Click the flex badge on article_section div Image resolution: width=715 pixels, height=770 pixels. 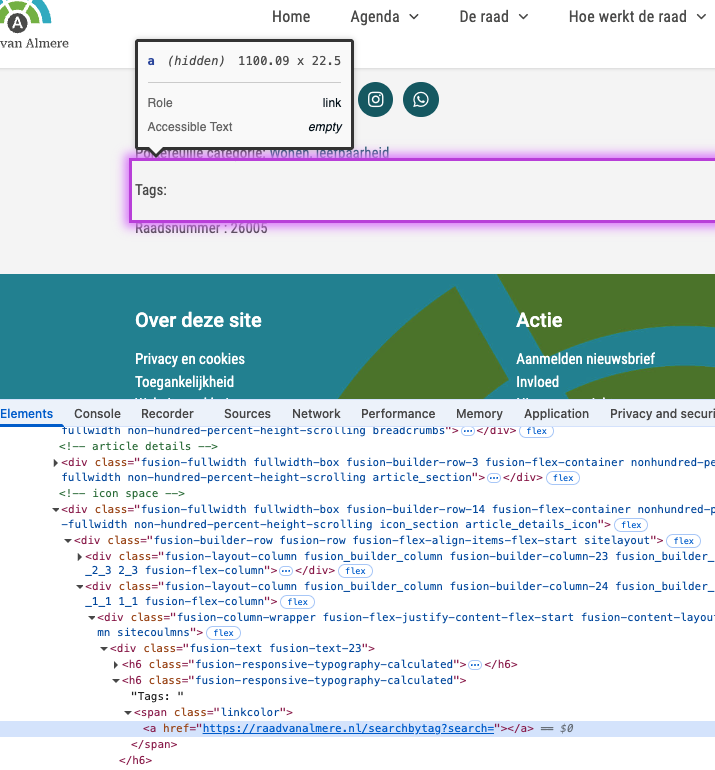563,478
